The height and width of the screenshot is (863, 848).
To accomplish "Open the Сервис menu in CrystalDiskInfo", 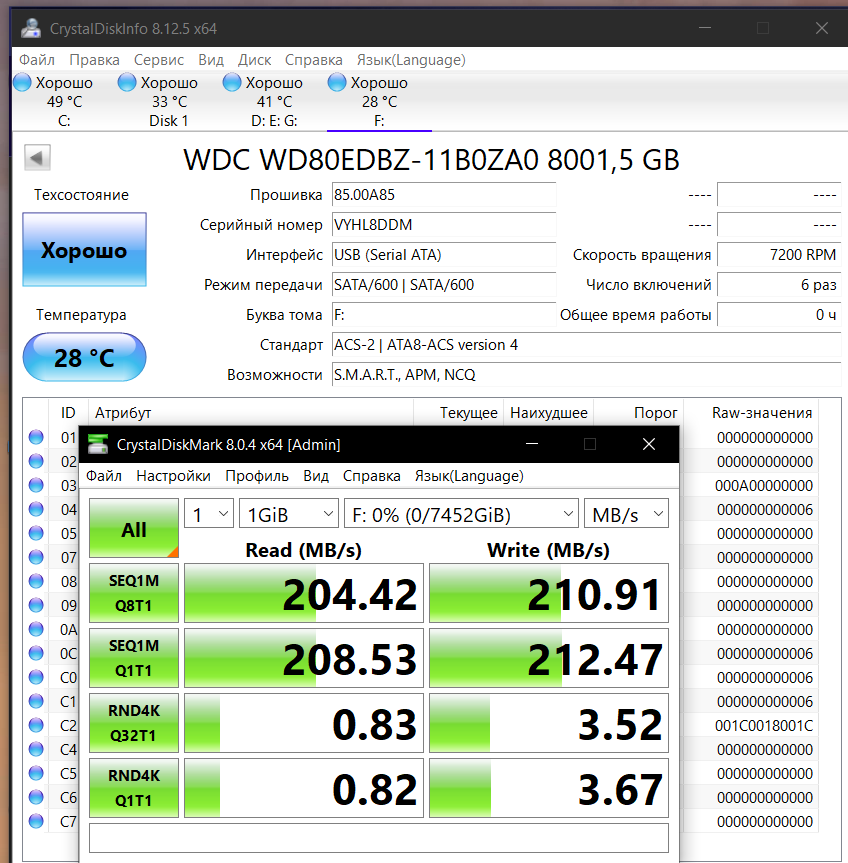I will point(159,60).
